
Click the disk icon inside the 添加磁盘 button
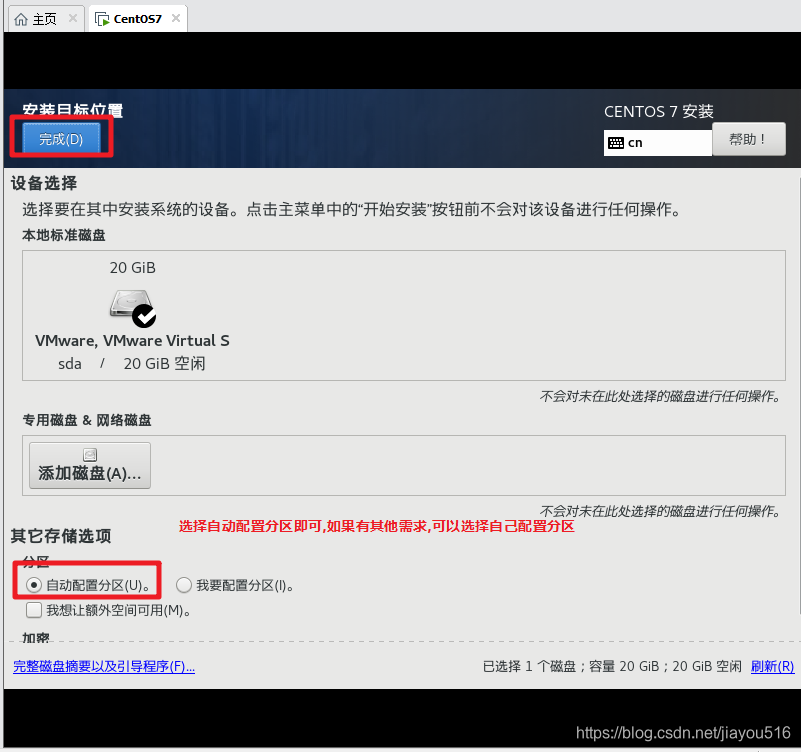(x=90, y=454)
